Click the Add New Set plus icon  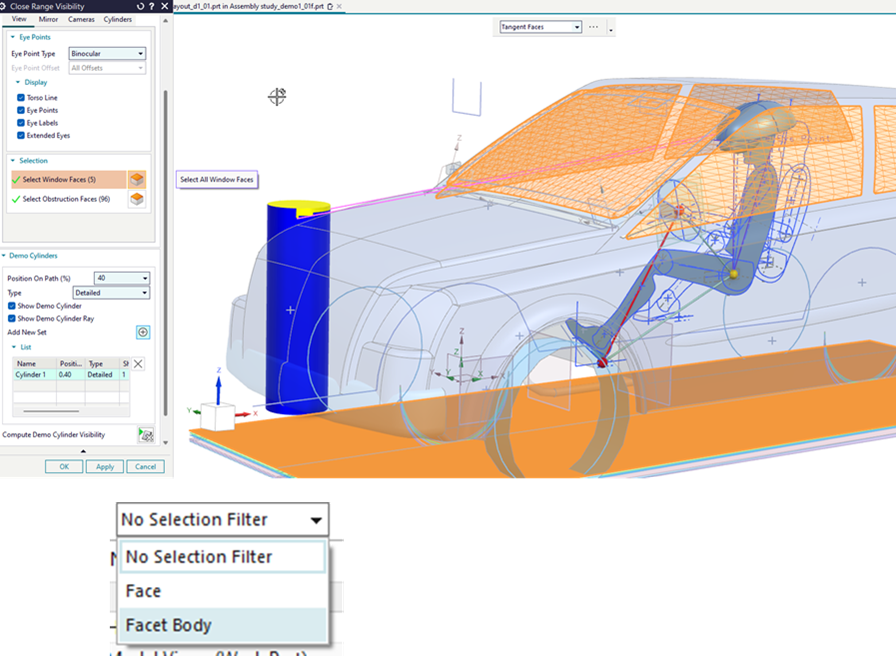(143, 332)
